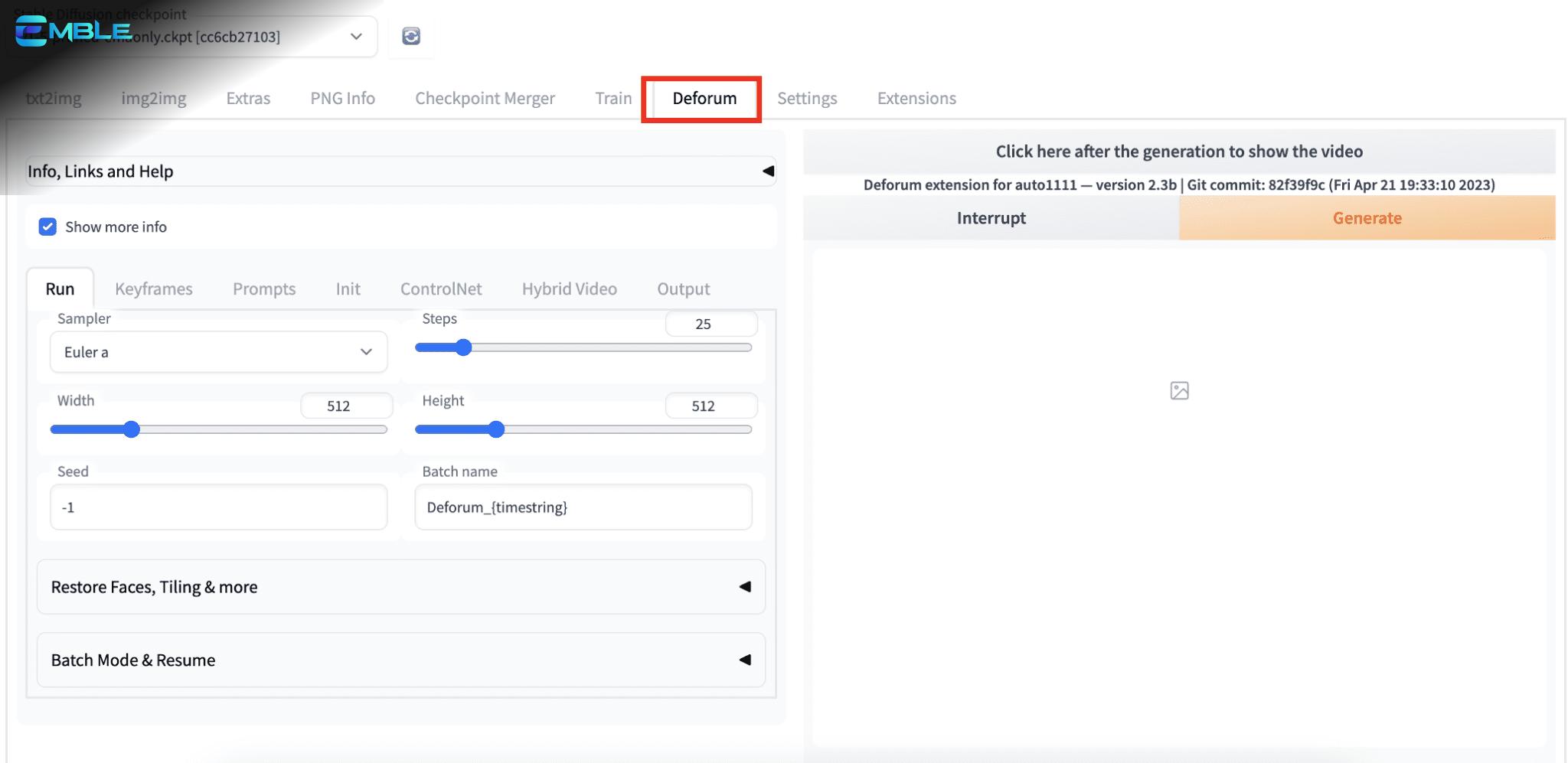
Task: Toggle the Show more info checkbox
Action: [47, 227]
